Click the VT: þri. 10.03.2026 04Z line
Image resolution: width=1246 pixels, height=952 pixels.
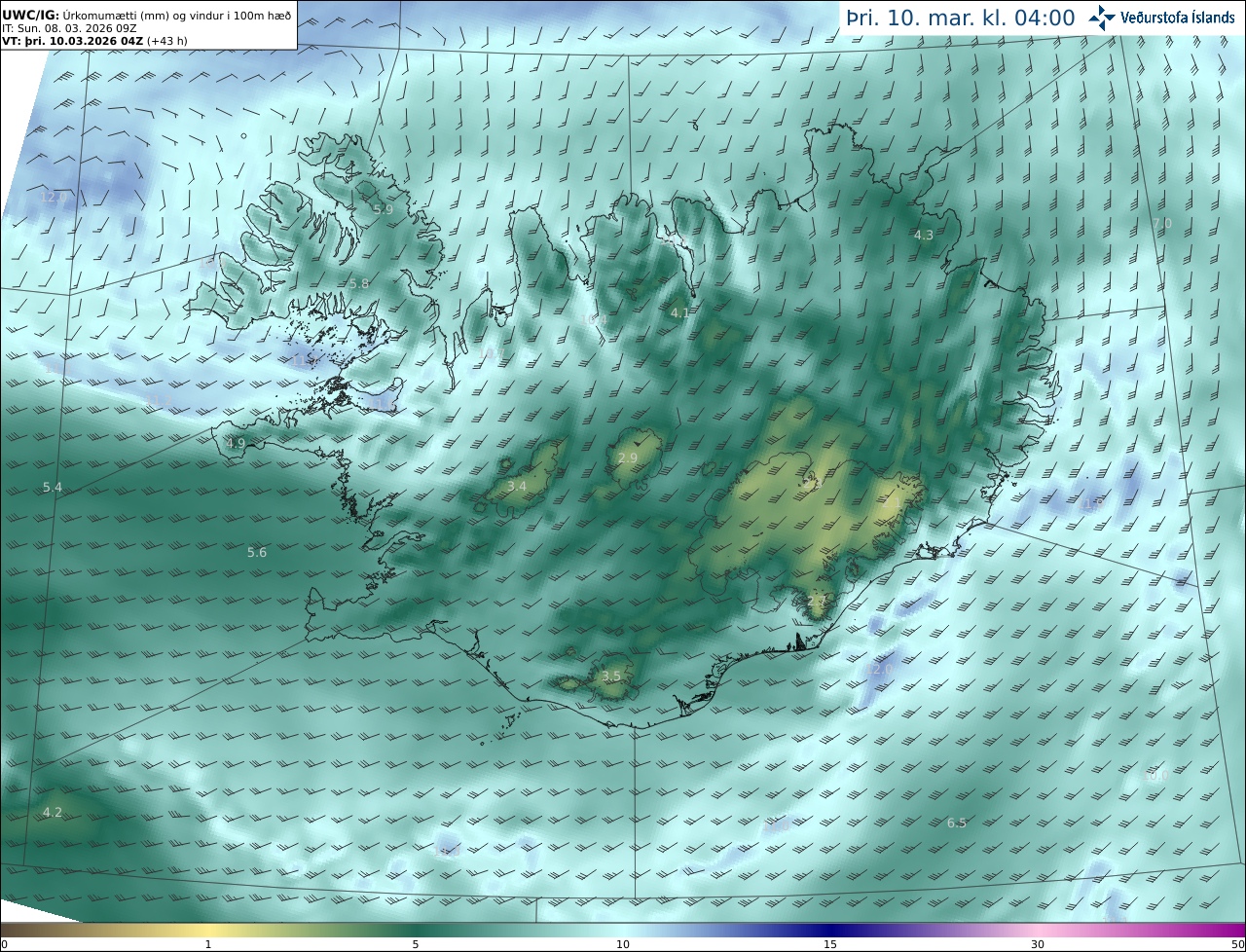[x=94, y=41]
